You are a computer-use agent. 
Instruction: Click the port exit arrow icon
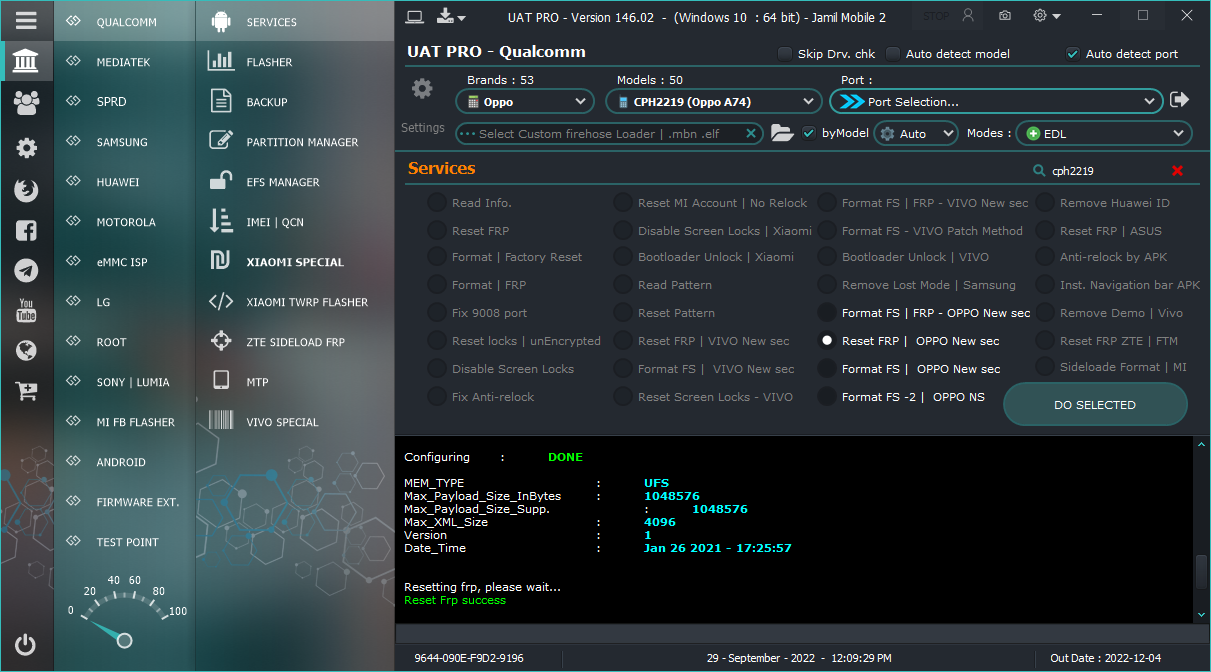[1179, 100]
